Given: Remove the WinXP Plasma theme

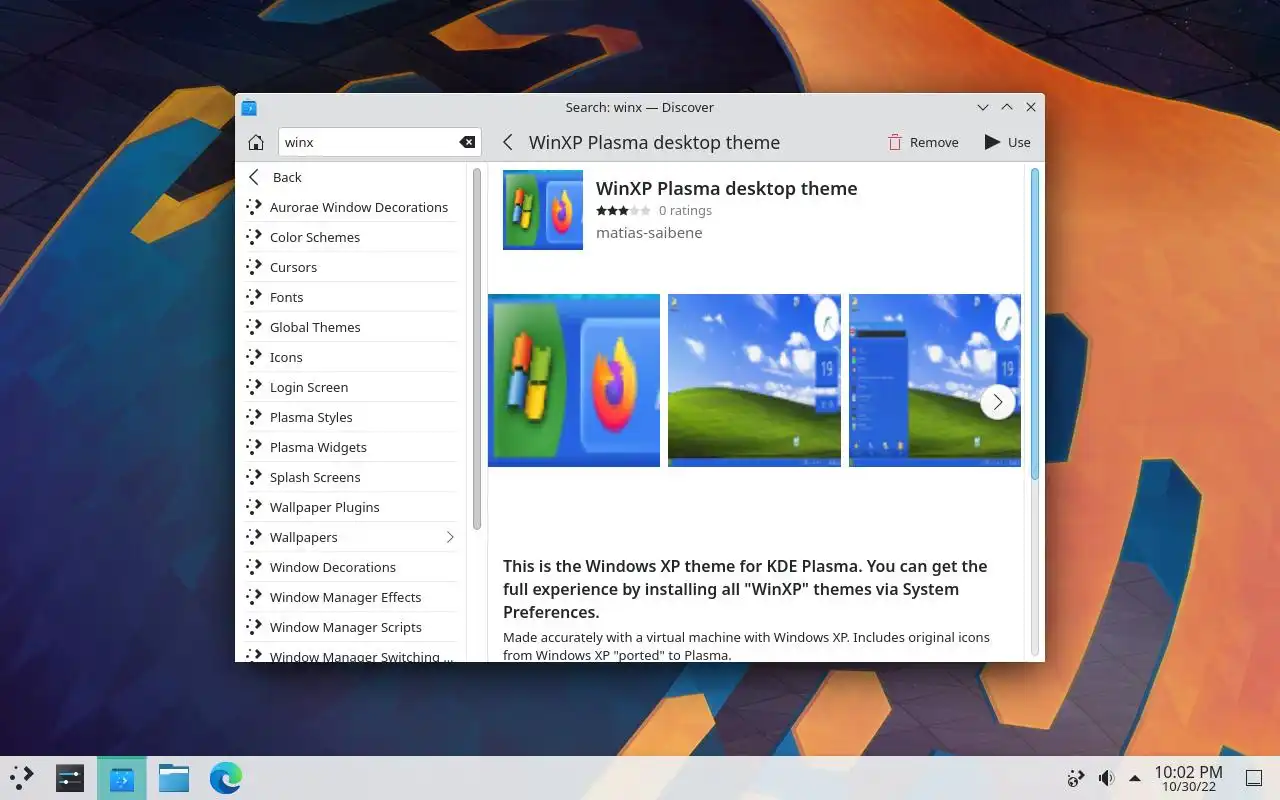Looking at the screenshot, I should 923,142.
